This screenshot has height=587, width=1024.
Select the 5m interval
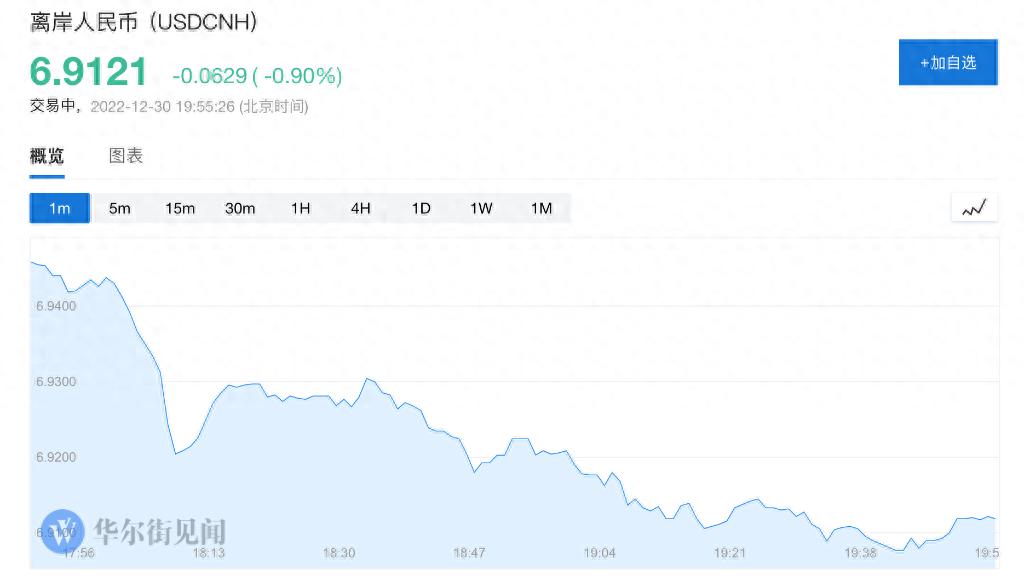pyautogui.click(x=120, y=208)
